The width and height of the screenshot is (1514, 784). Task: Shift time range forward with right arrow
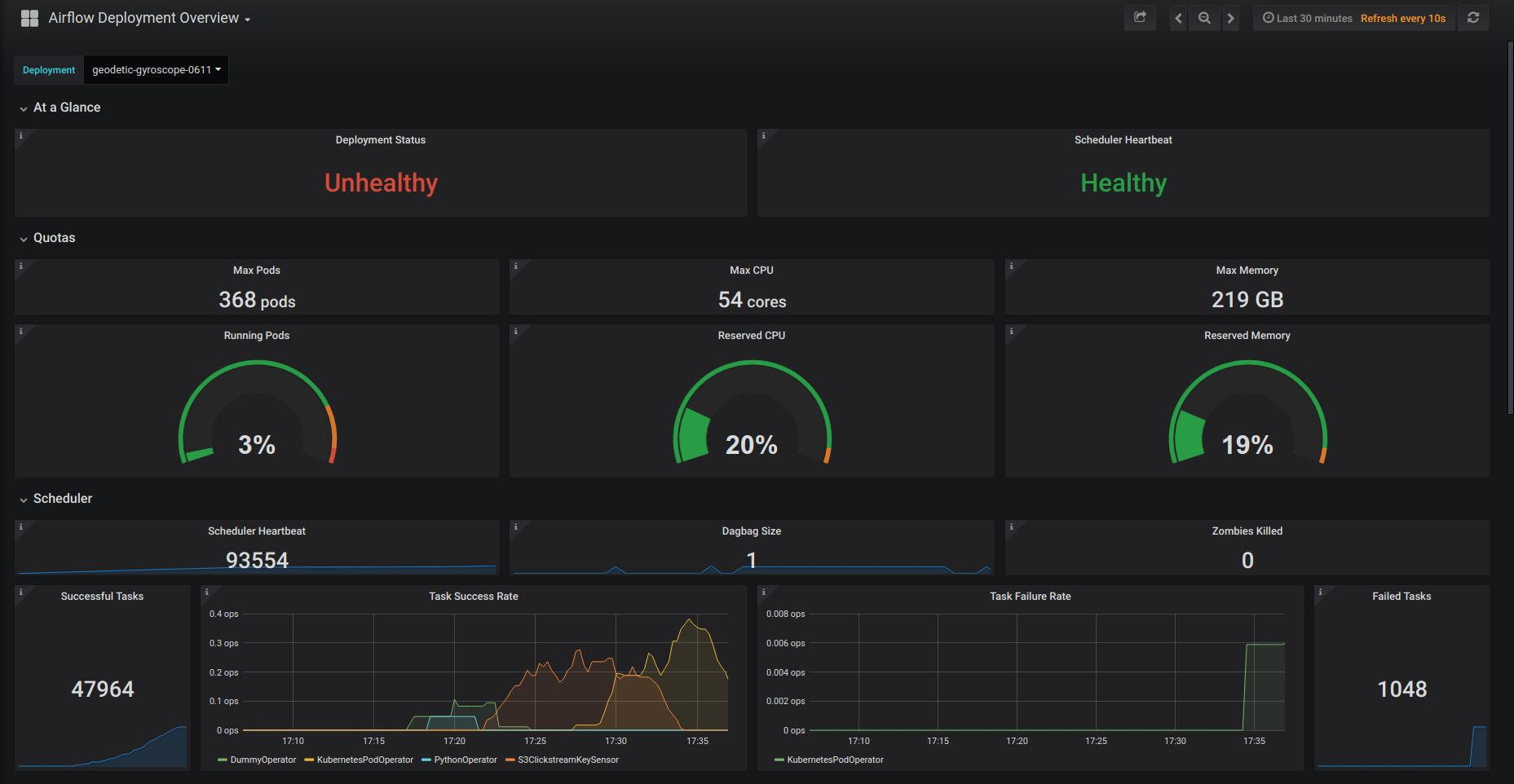pos(1231,17)
